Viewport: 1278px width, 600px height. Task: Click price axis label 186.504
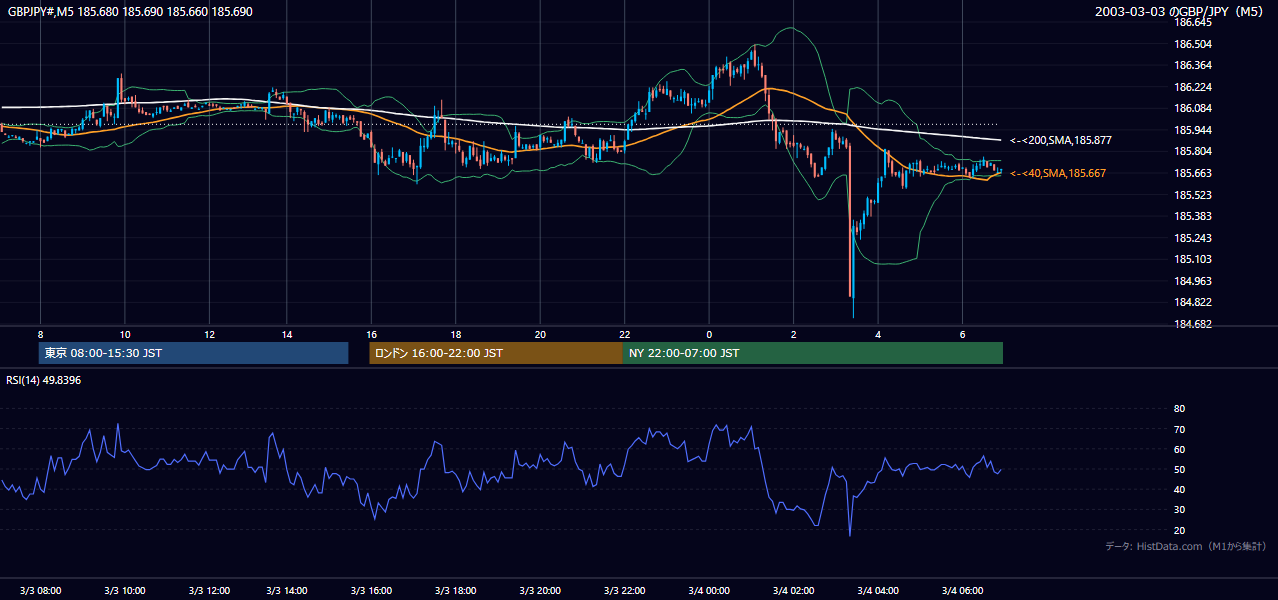click(x=1193, y=44)
